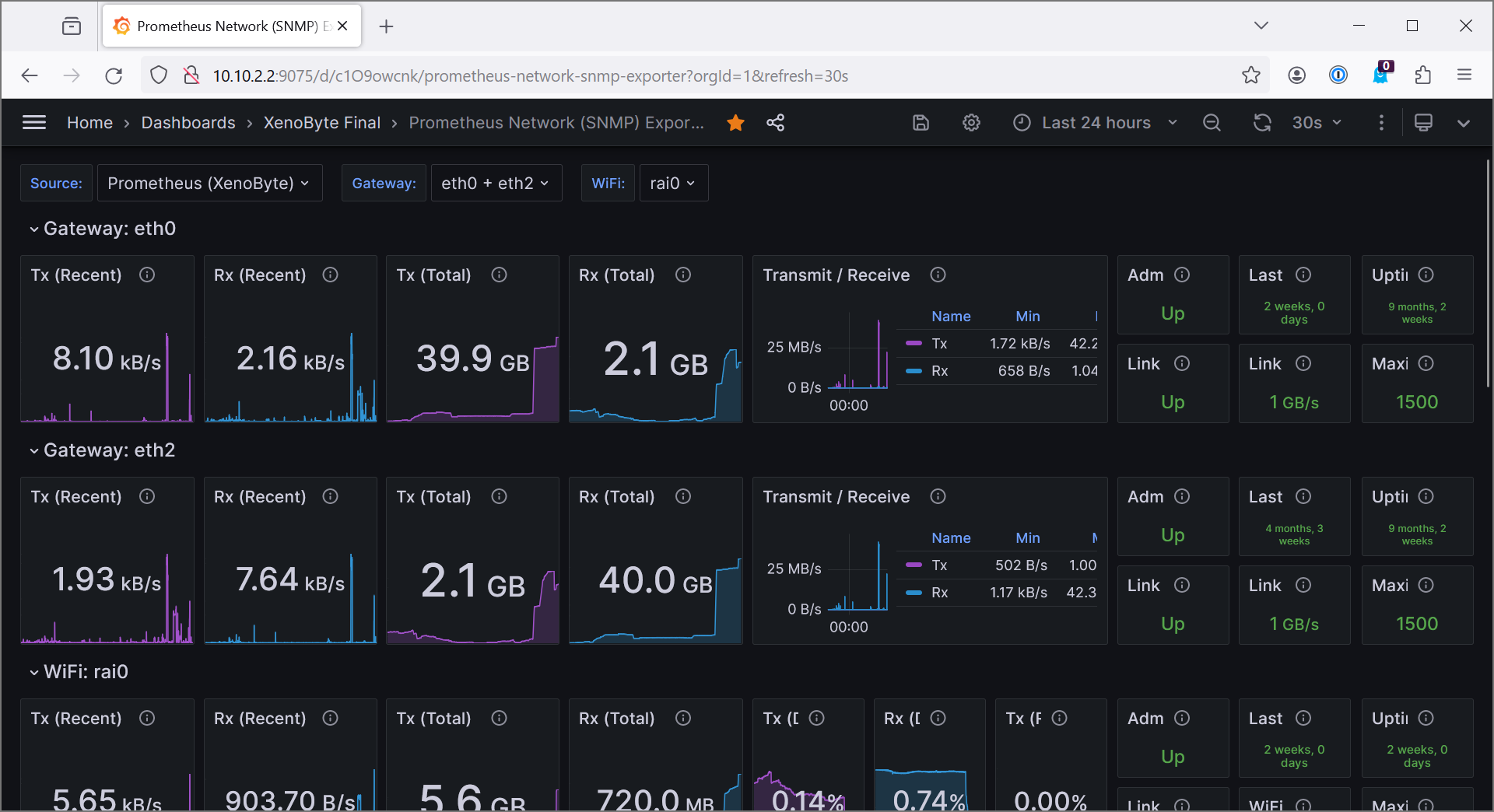Toggle the Rx series in eth0 legend
Viewport: 1494px width, 812px height.
click(939, 371)
